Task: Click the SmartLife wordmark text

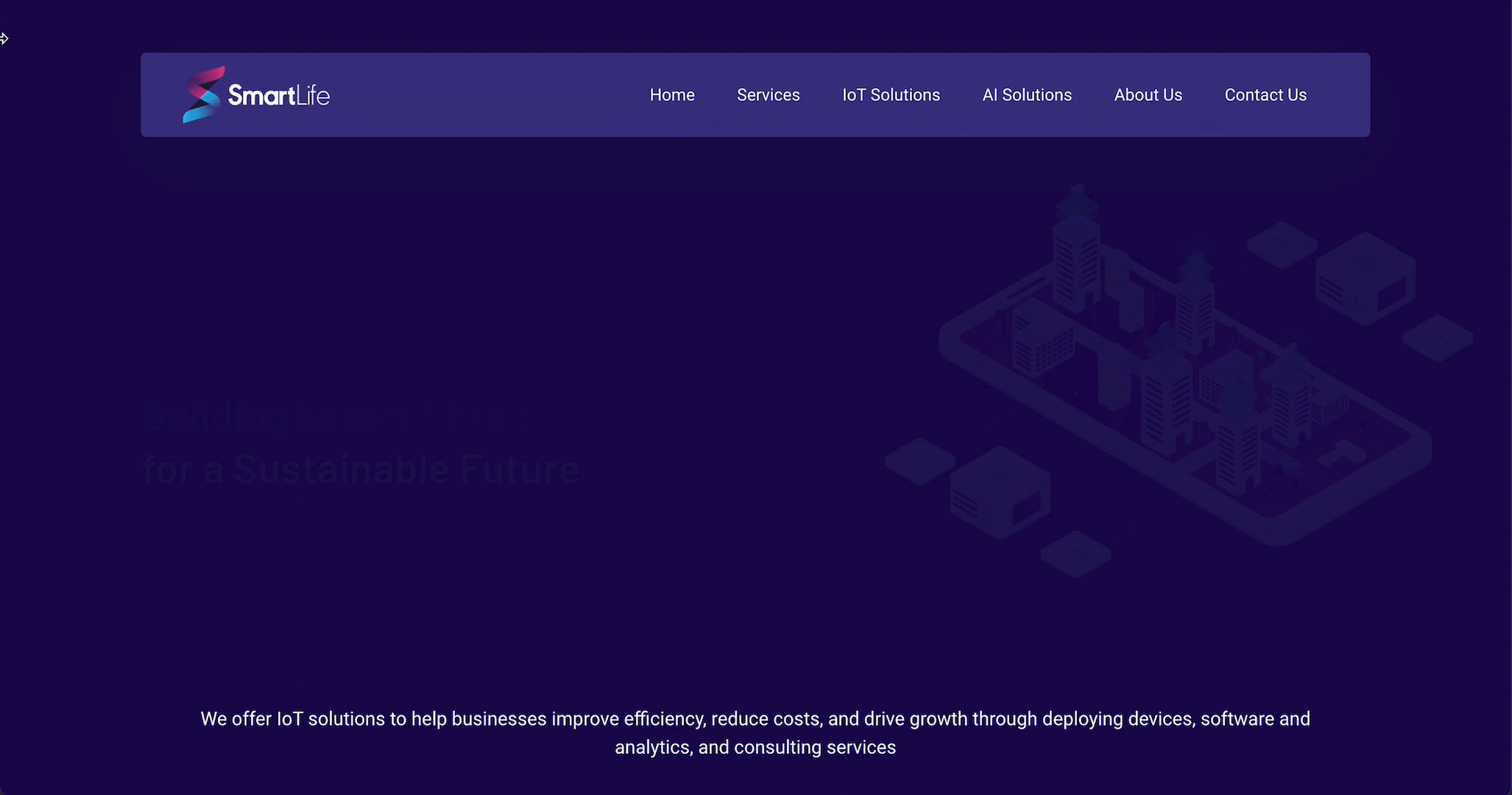Action: 279,96
